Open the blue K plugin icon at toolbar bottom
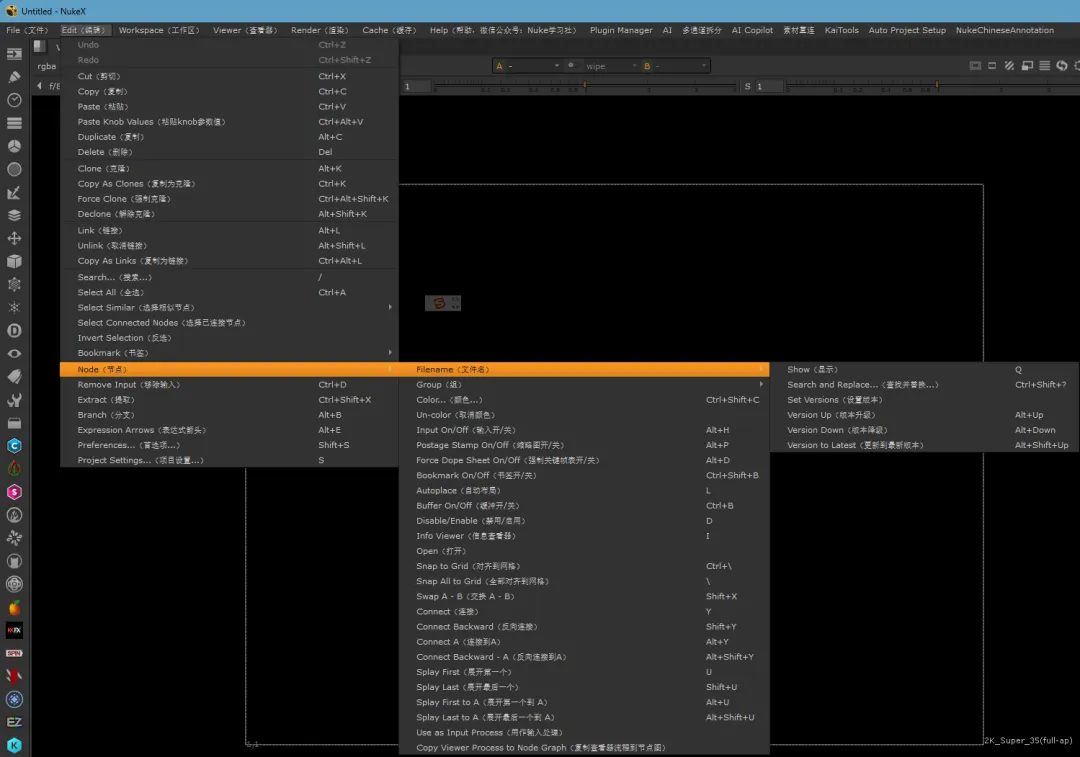The image size is (1080, 757). pos(14,745)
